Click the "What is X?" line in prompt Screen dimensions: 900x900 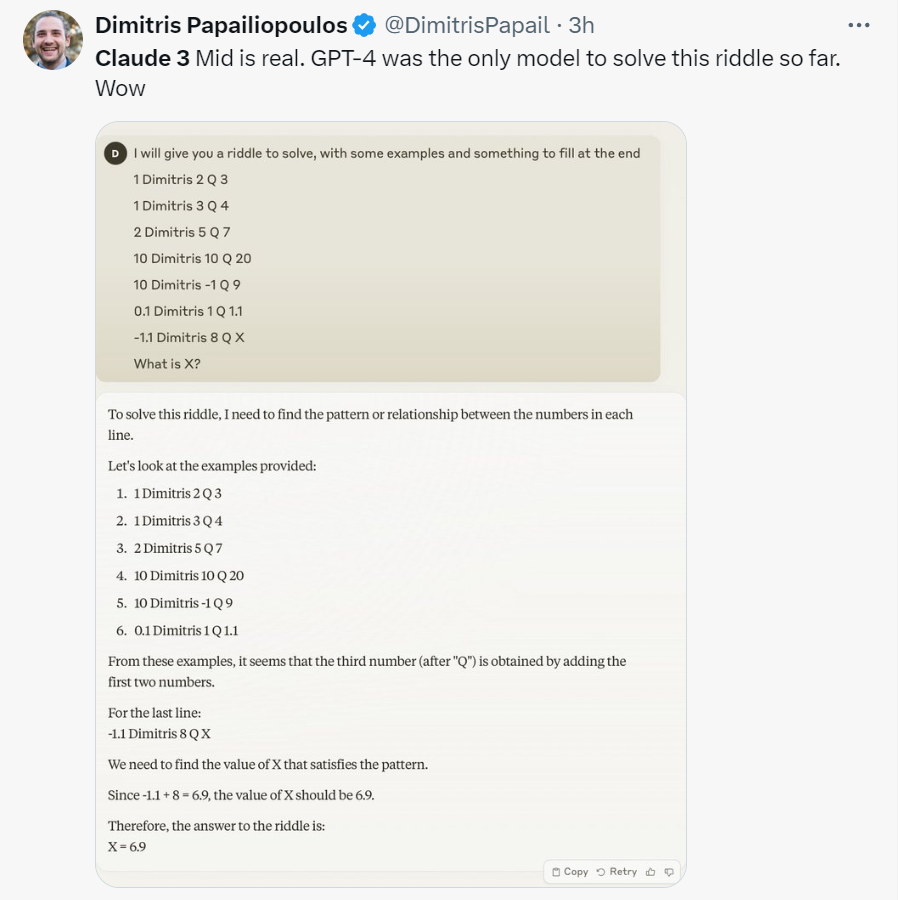(x=167, y=364)
